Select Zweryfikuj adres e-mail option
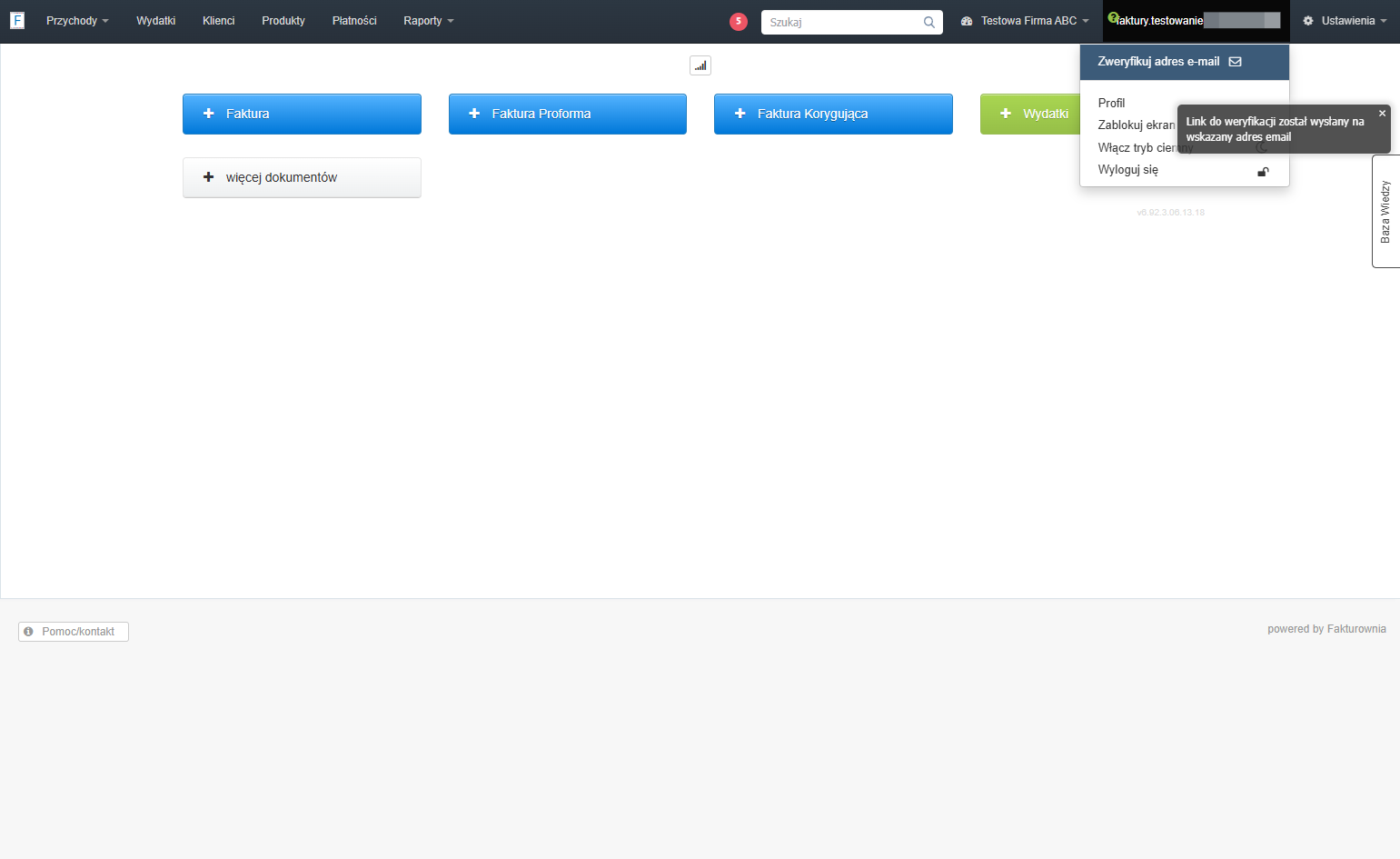Image resolution: width=1400 pixels, height=859 pixels. [x=1184, y=62]
